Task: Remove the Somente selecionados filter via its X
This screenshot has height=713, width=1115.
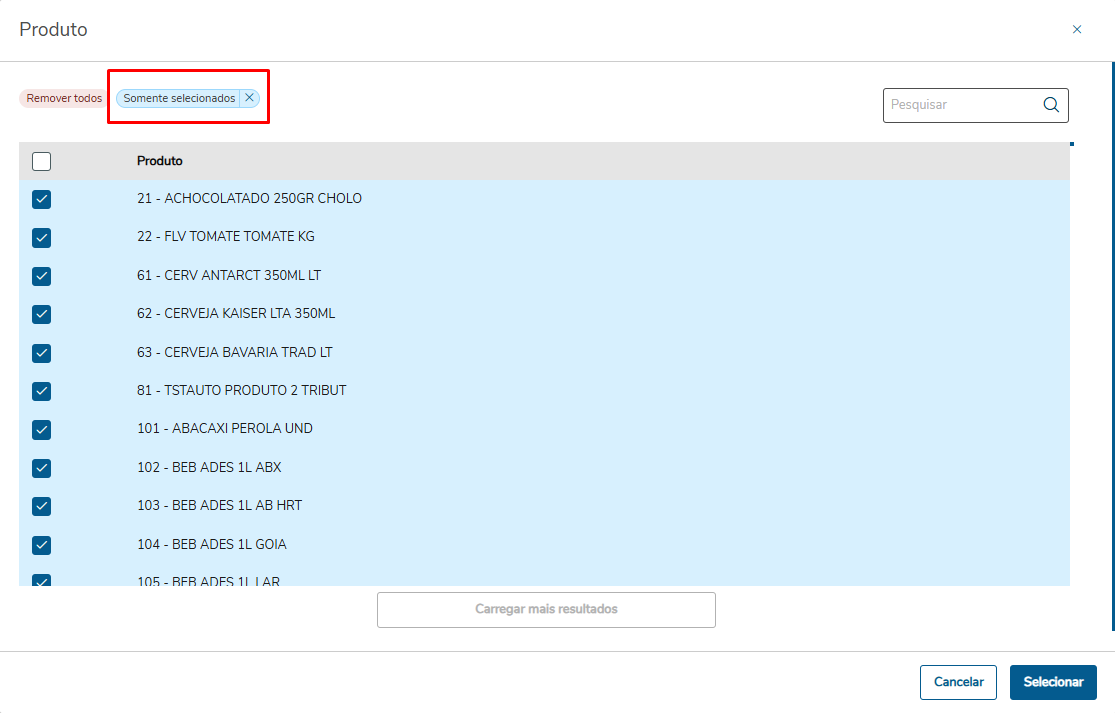Action: 250,97
